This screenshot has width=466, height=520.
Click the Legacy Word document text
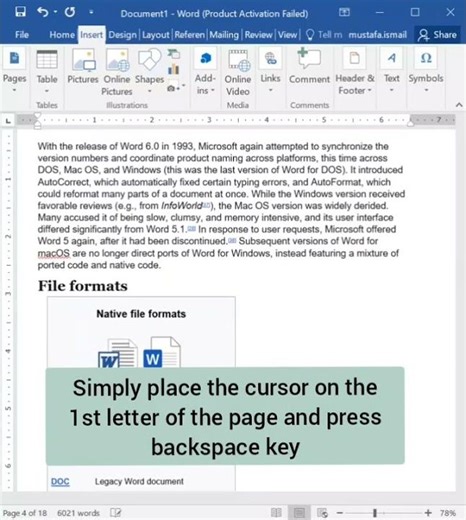click(139, 481)
